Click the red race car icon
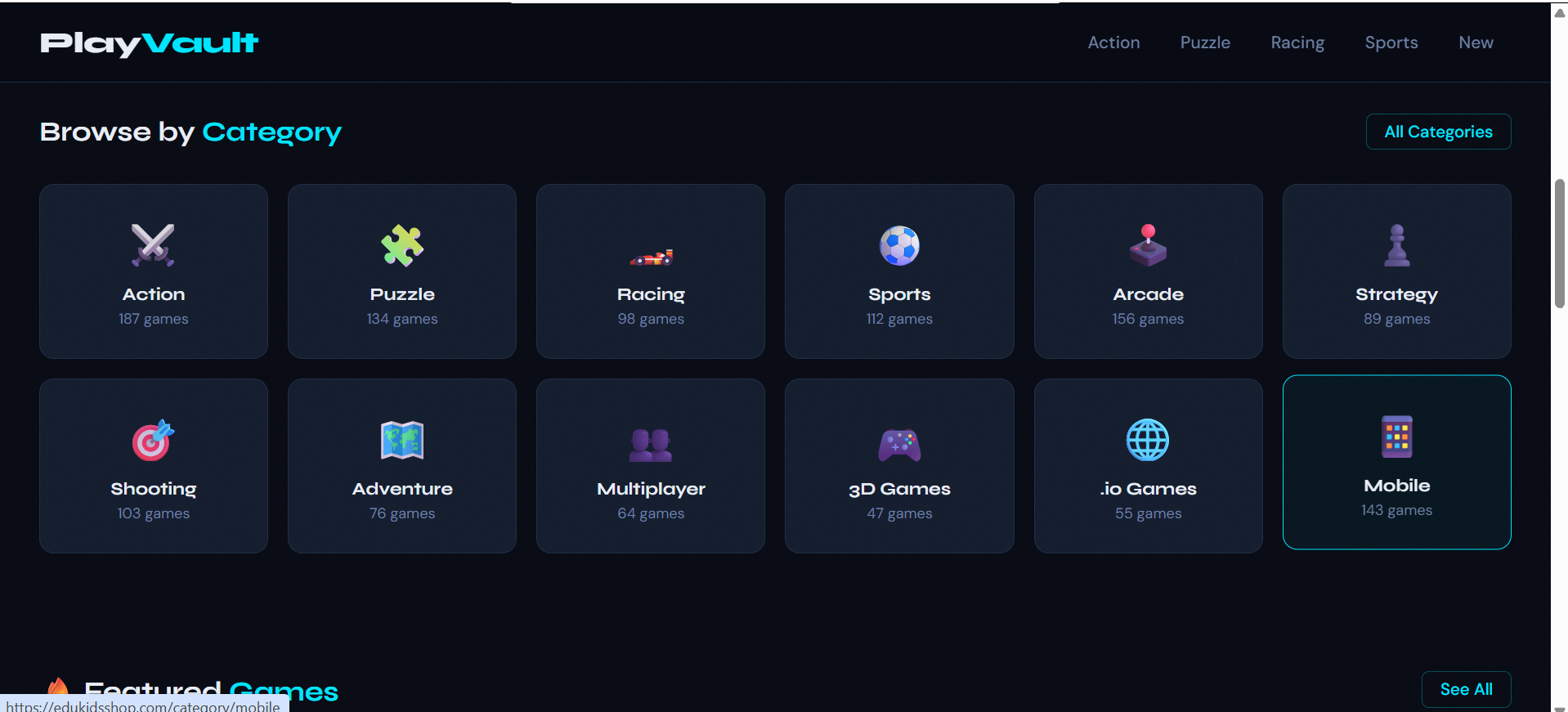This screenshot has height=712, width=1568. 651,257
